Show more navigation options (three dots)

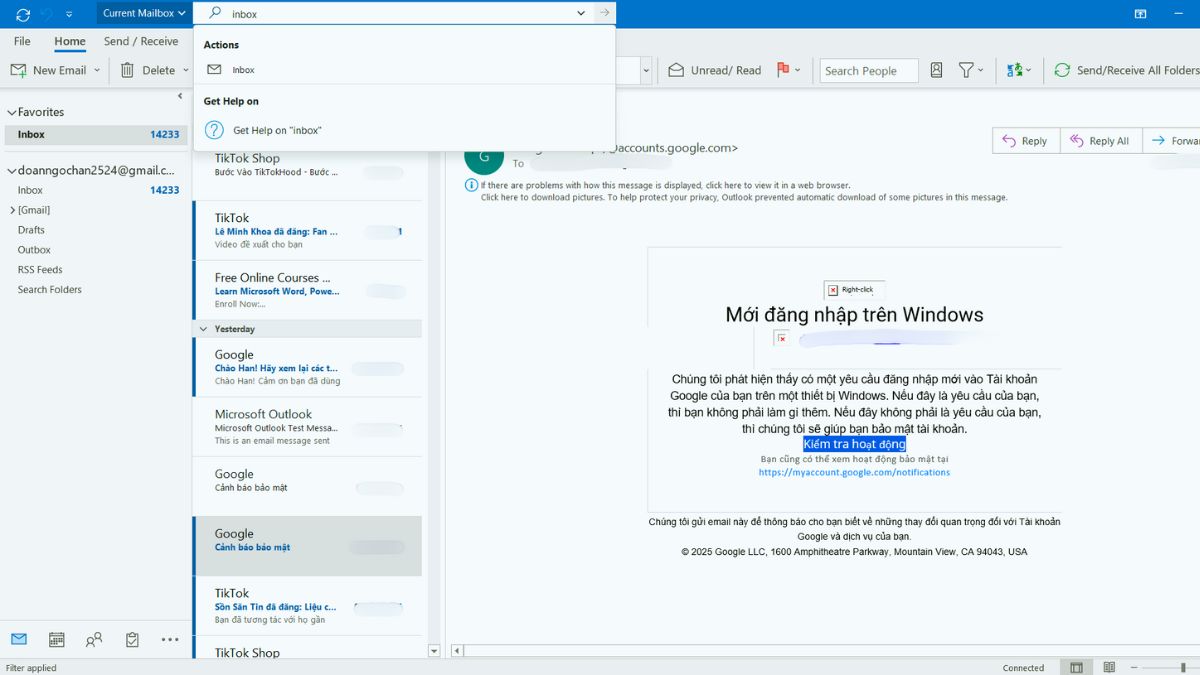coord(170,640)
